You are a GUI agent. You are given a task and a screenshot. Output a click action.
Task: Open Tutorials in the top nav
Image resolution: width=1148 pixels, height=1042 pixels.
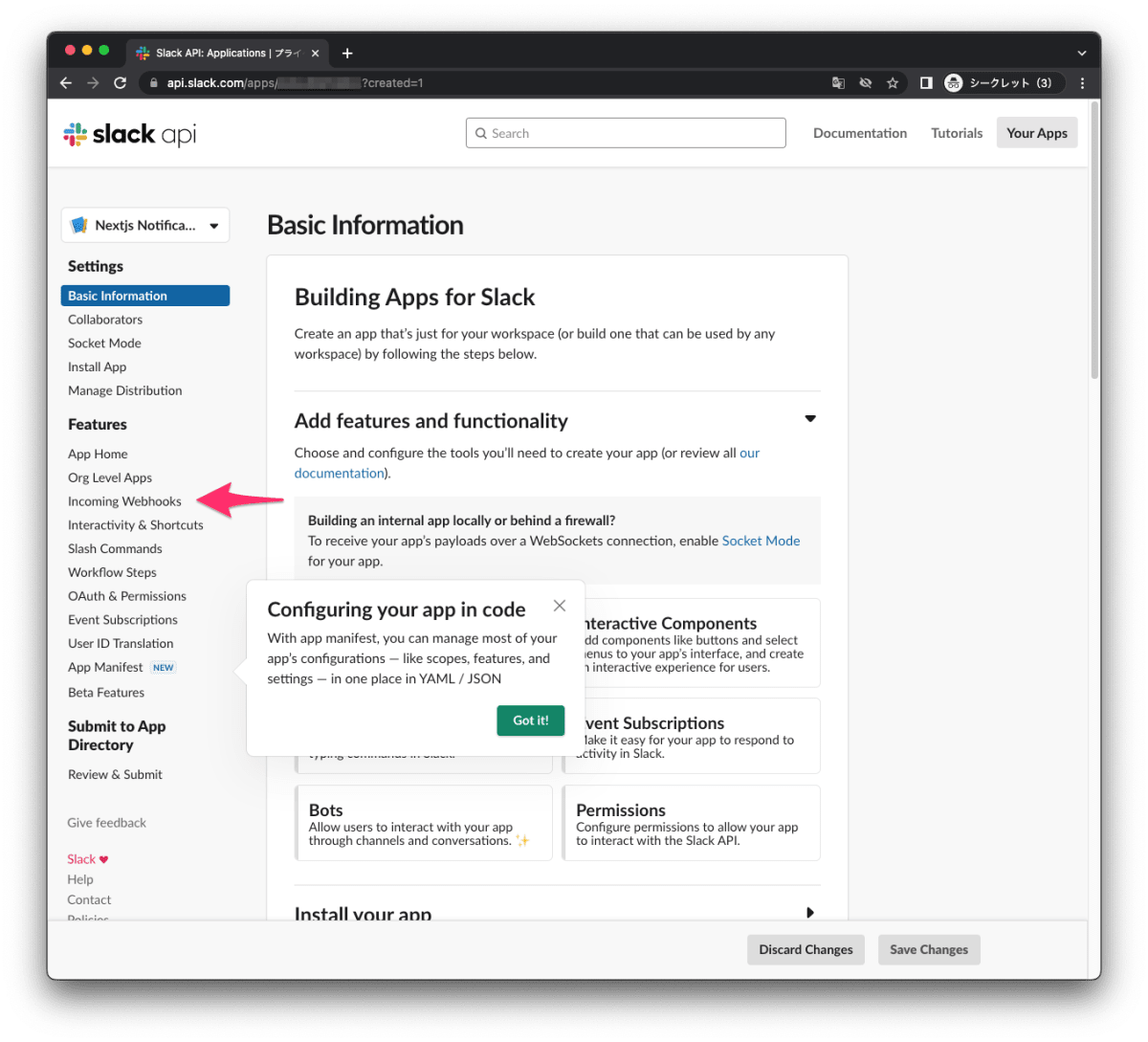(957, 133)
